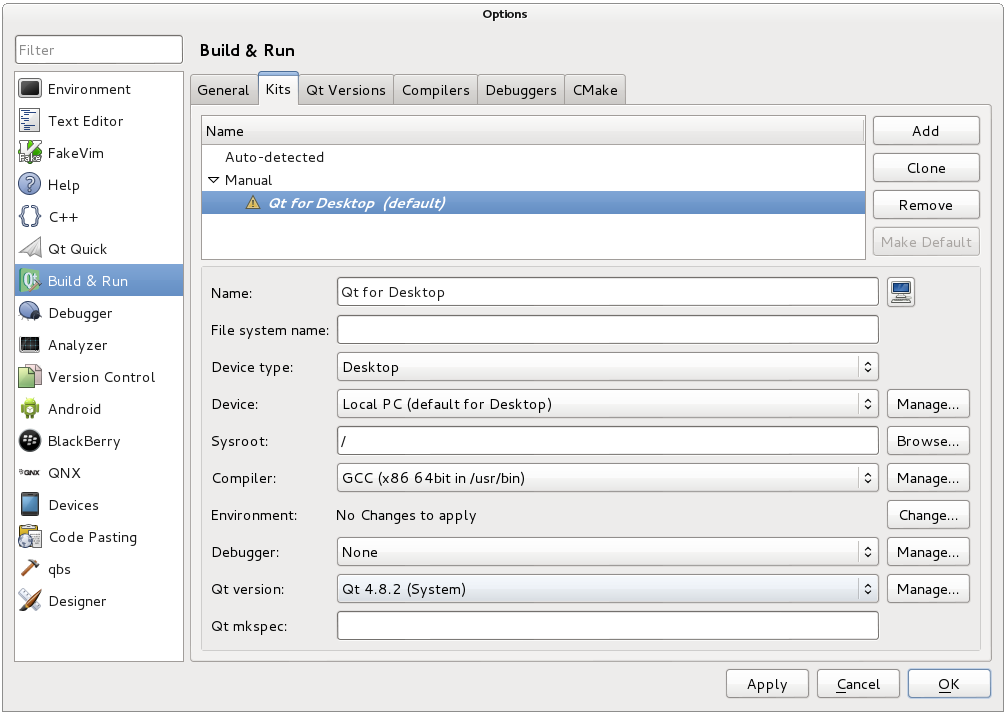Click Manage button next to Device
Viewport: 1008px width, 716px height.
point(928,404)
